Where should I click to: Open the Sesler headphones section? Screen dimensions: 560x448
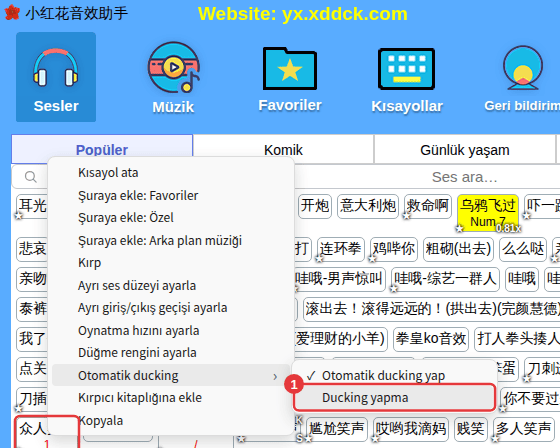click(56, 77)
